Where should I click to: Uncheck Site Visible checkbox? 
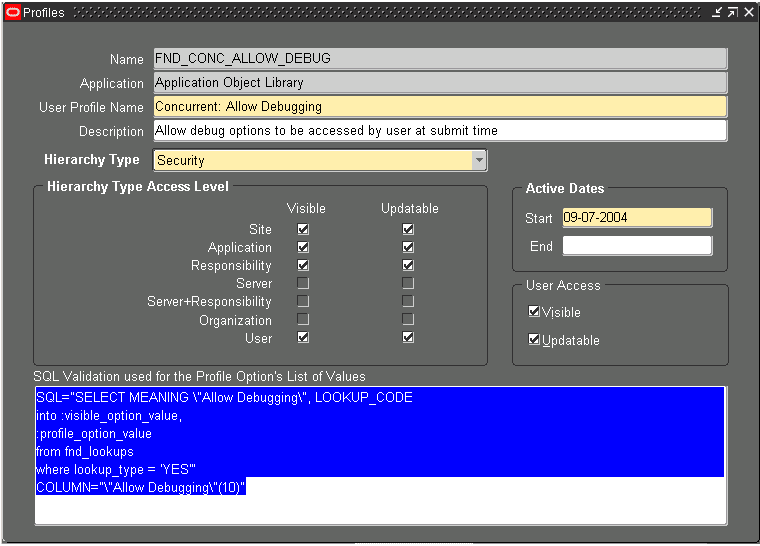pyautogui.click(x=303, y=229)
